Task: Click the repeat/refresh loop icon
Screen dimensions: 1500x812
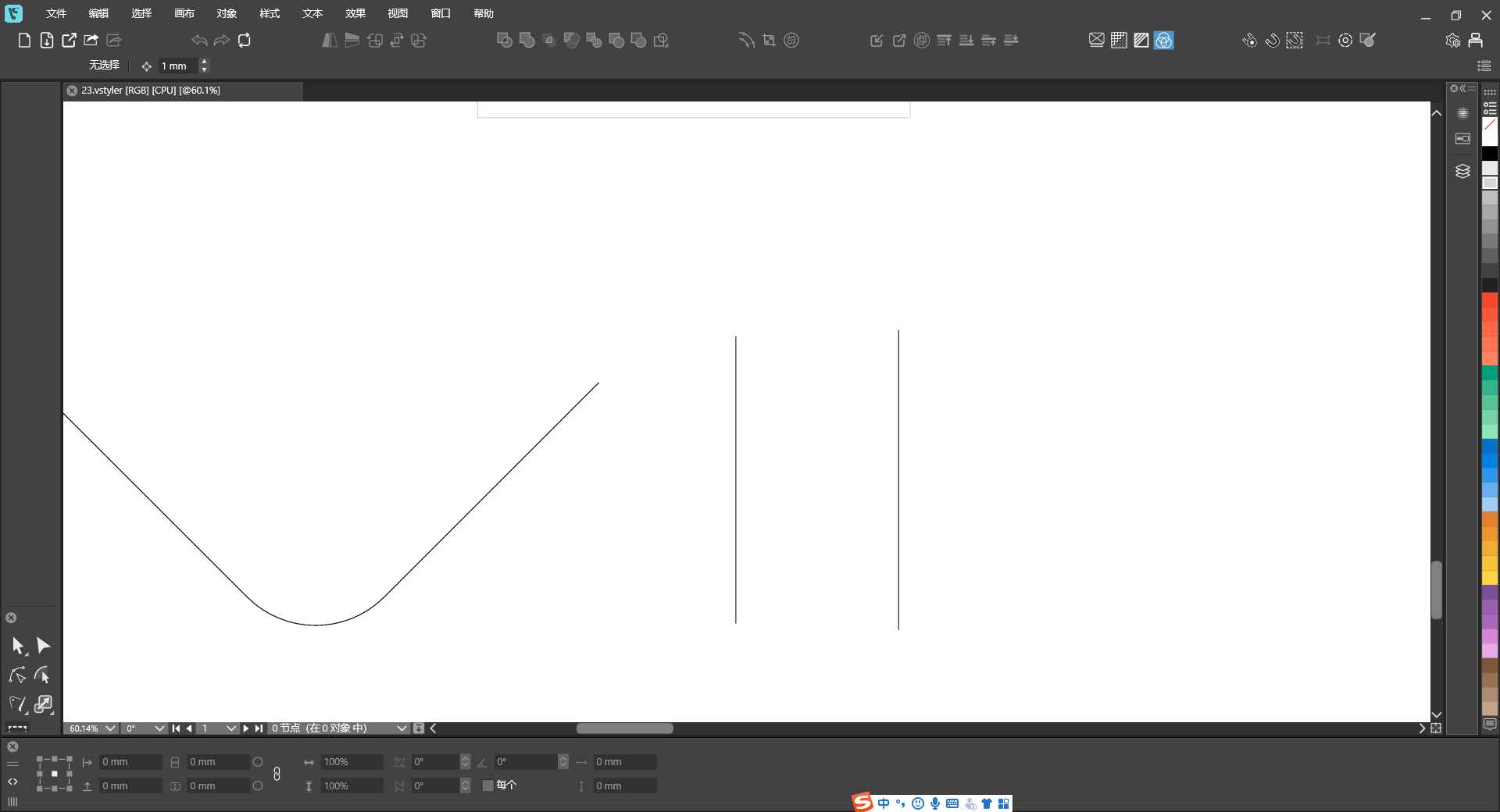Action: (245, 40)
